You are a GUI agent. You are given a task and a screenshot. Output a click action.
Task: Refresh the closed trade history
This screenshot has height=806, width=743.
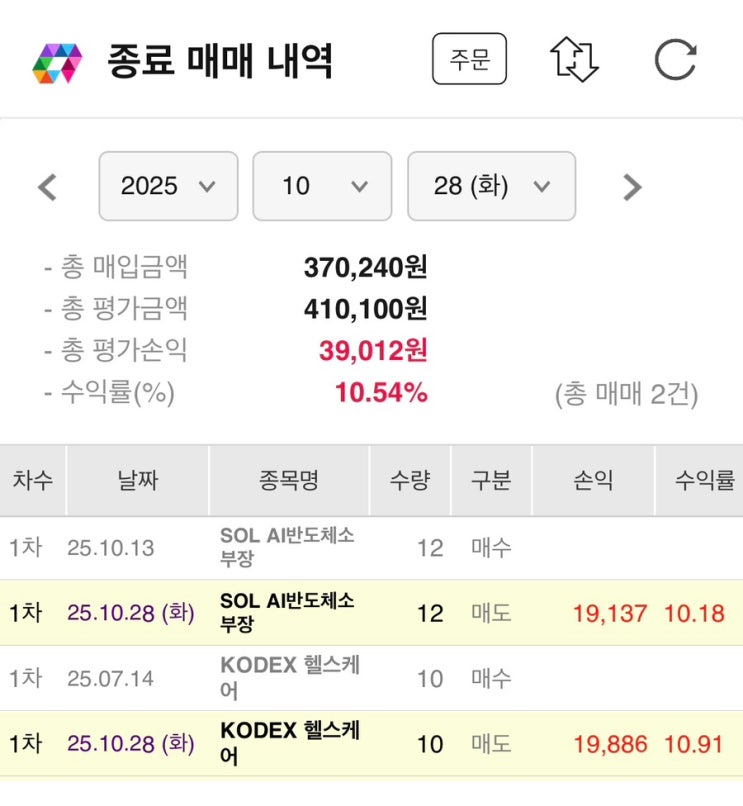[675, 60]
